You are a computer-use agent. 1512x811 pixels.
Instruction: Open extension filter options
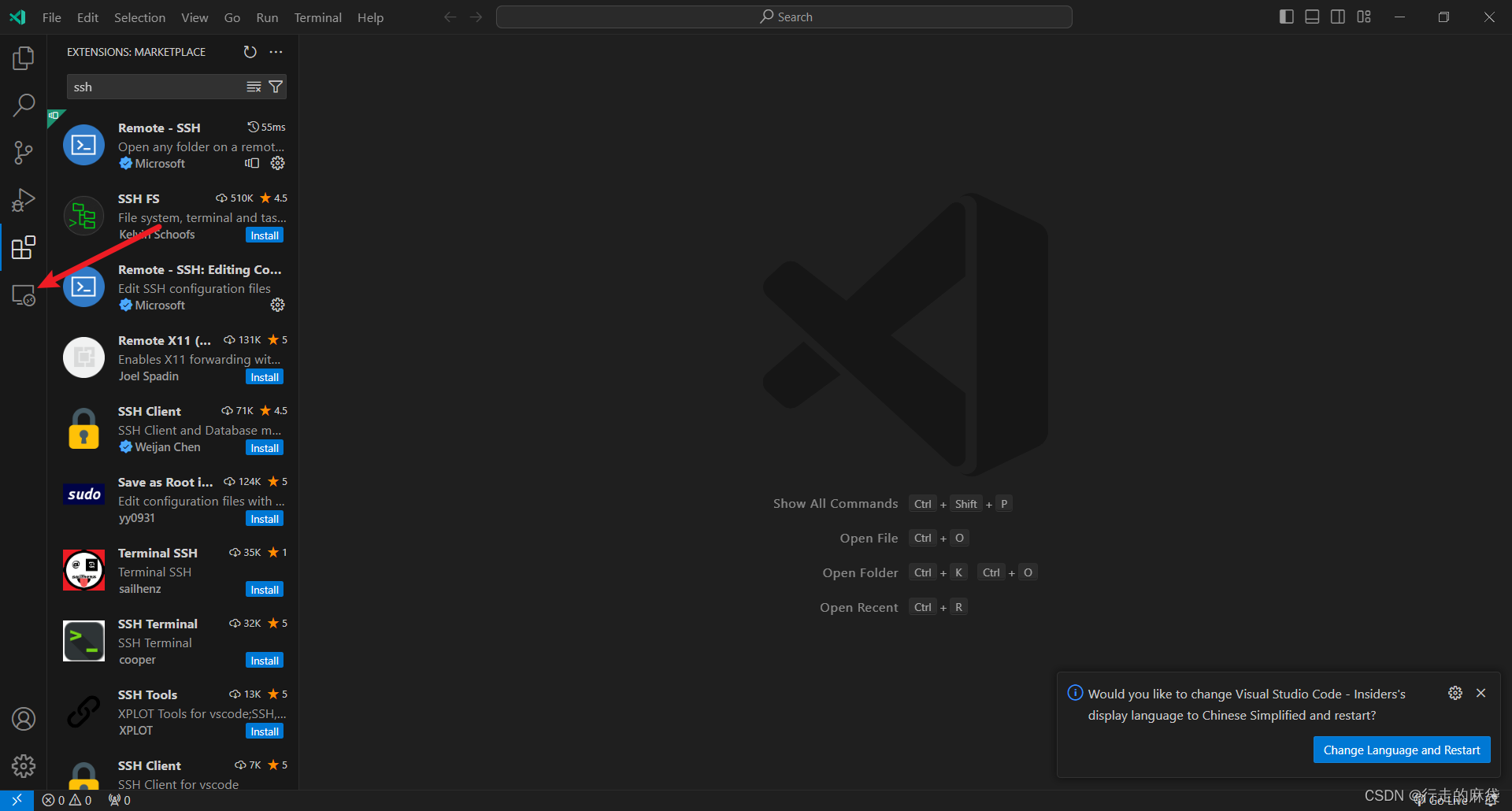[276, 87]
